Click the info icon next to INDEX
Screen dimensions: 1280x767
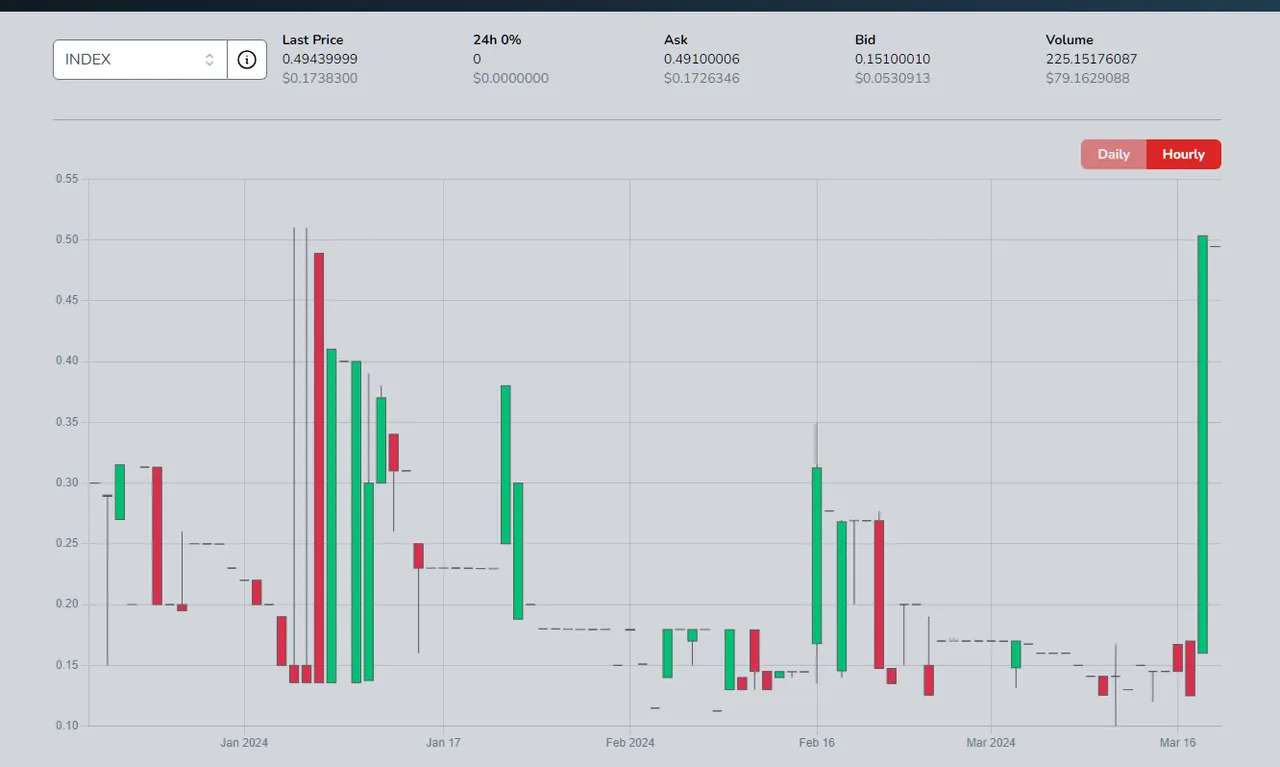[247, 60]
